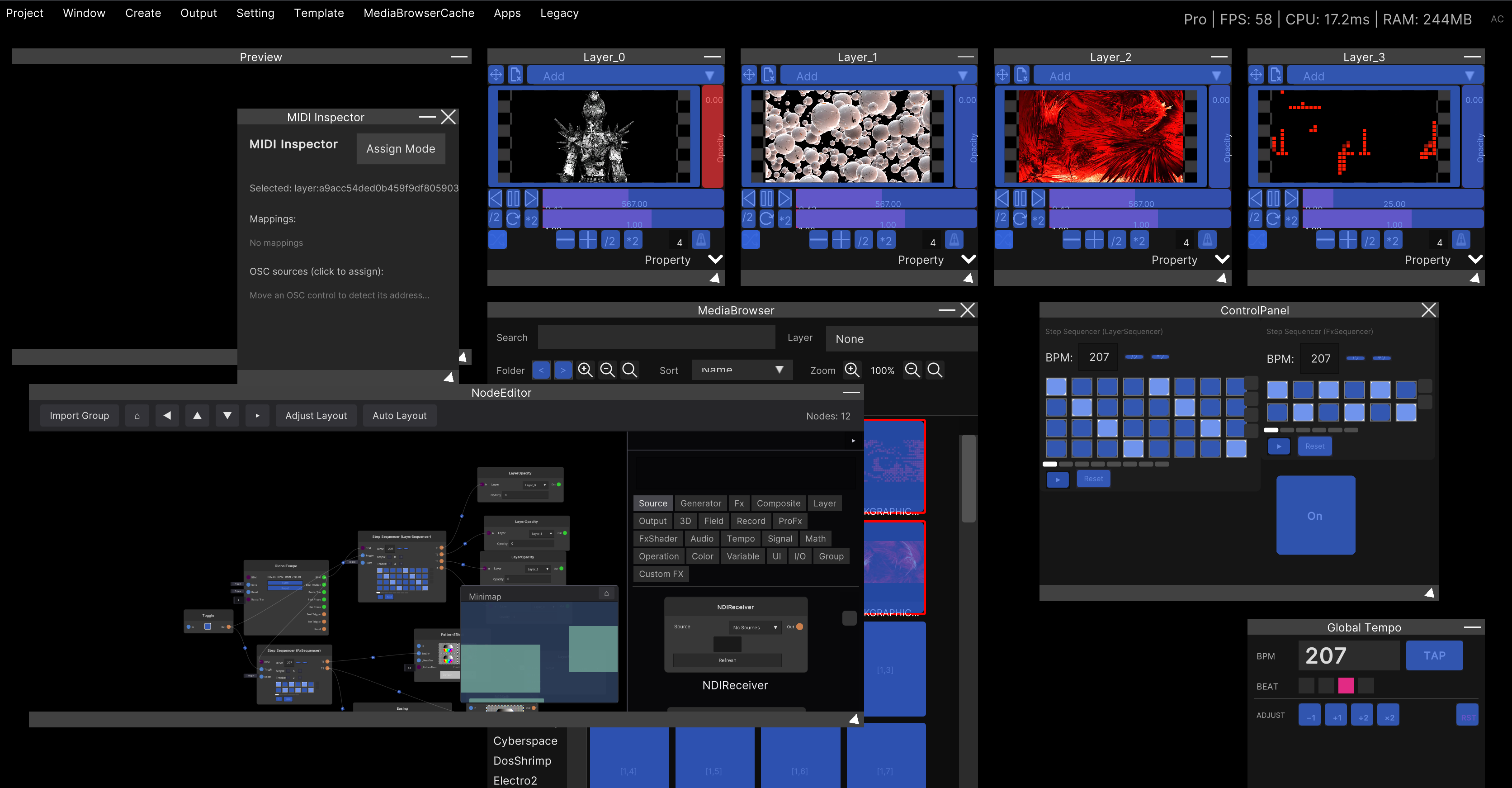Open the Add blend mode dropdown on Layer_0
This screenshot has height=788, width=1512.
pos(625,76)
